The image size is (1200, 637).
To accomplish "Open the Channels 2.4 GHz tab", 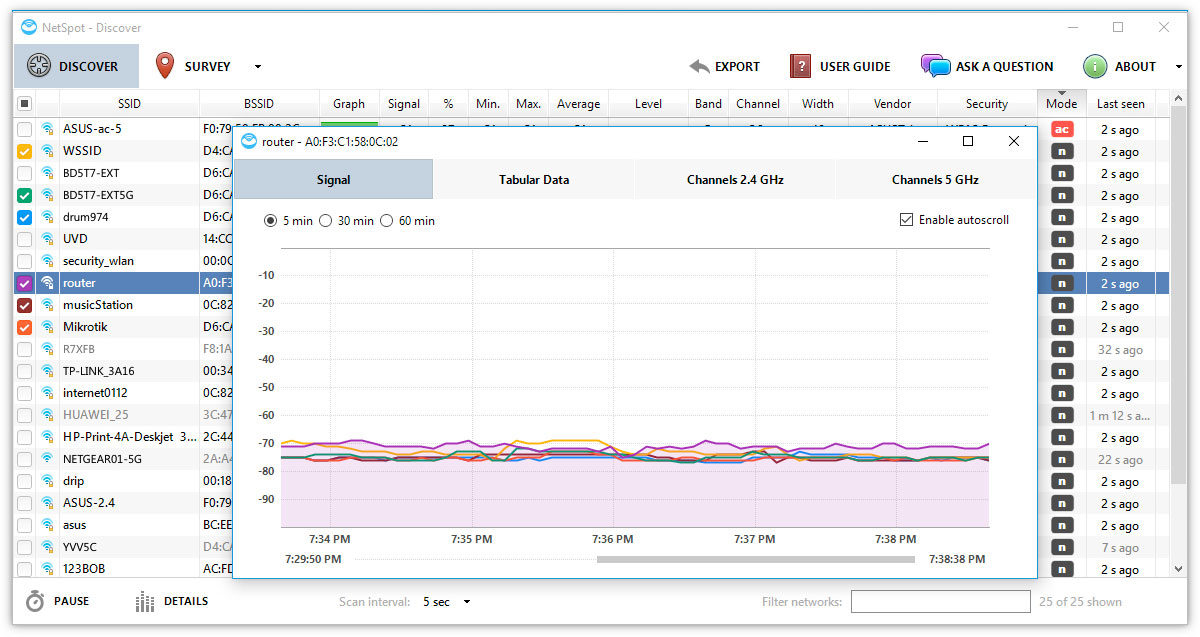I will tap(735, 180).
